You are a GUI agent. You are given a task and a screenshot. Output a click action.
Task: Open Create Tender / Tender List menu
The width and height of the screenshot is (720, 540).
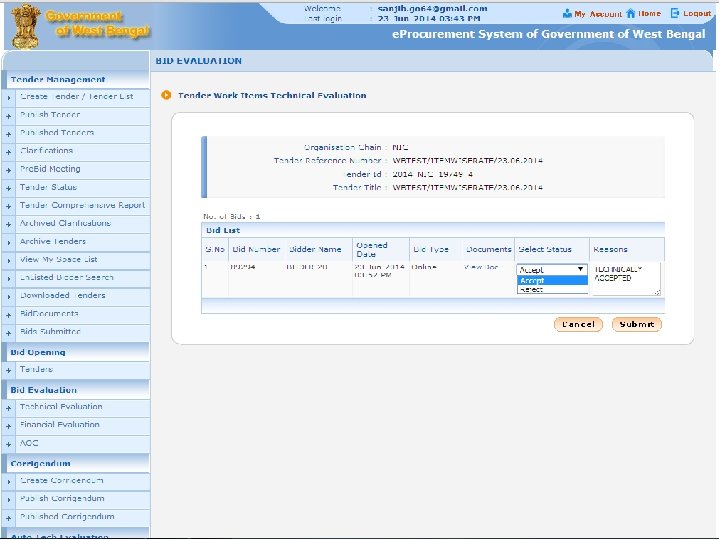(77, 96)
